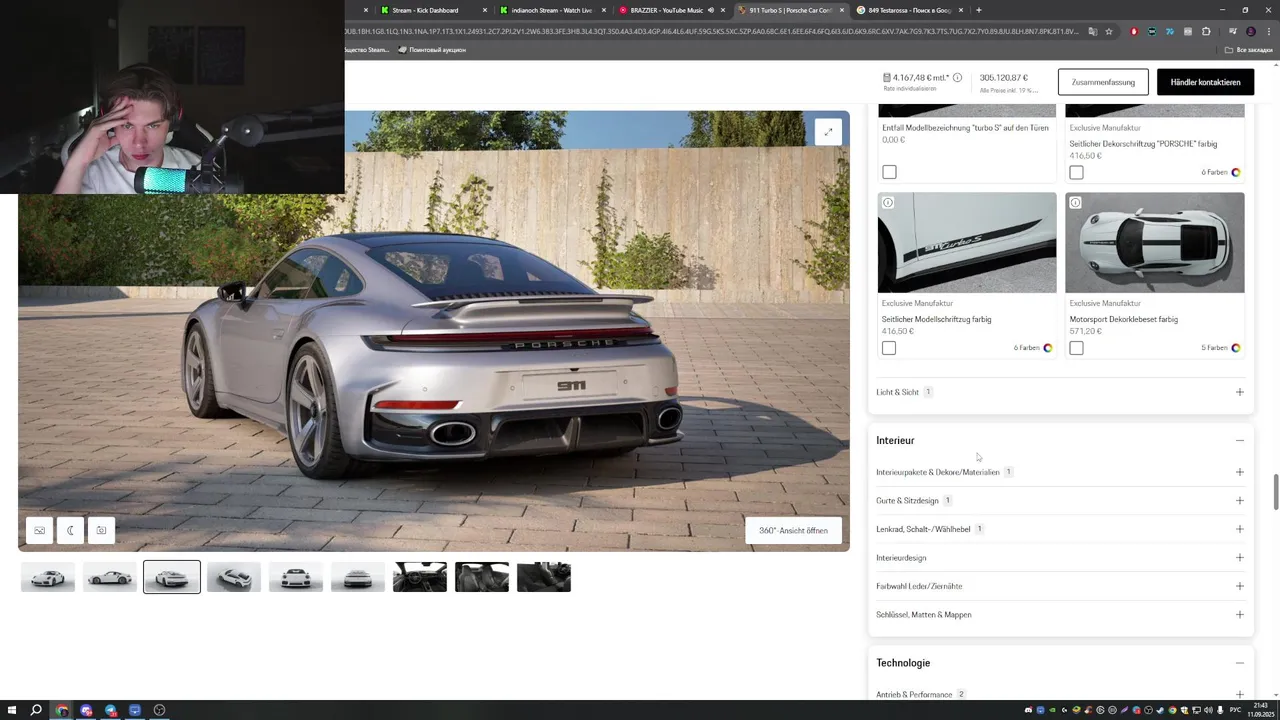
Task: Open the Почтовый аукцион bookmark
Action: 432,50
